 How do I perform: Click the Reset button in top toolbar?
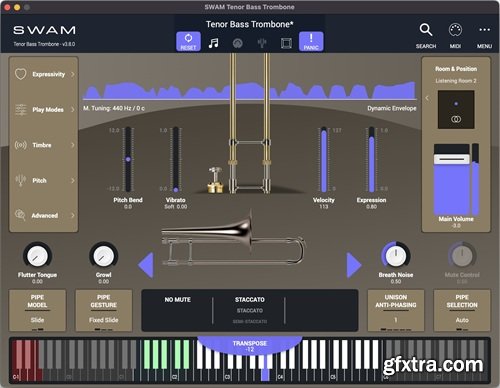pos(188,41)
